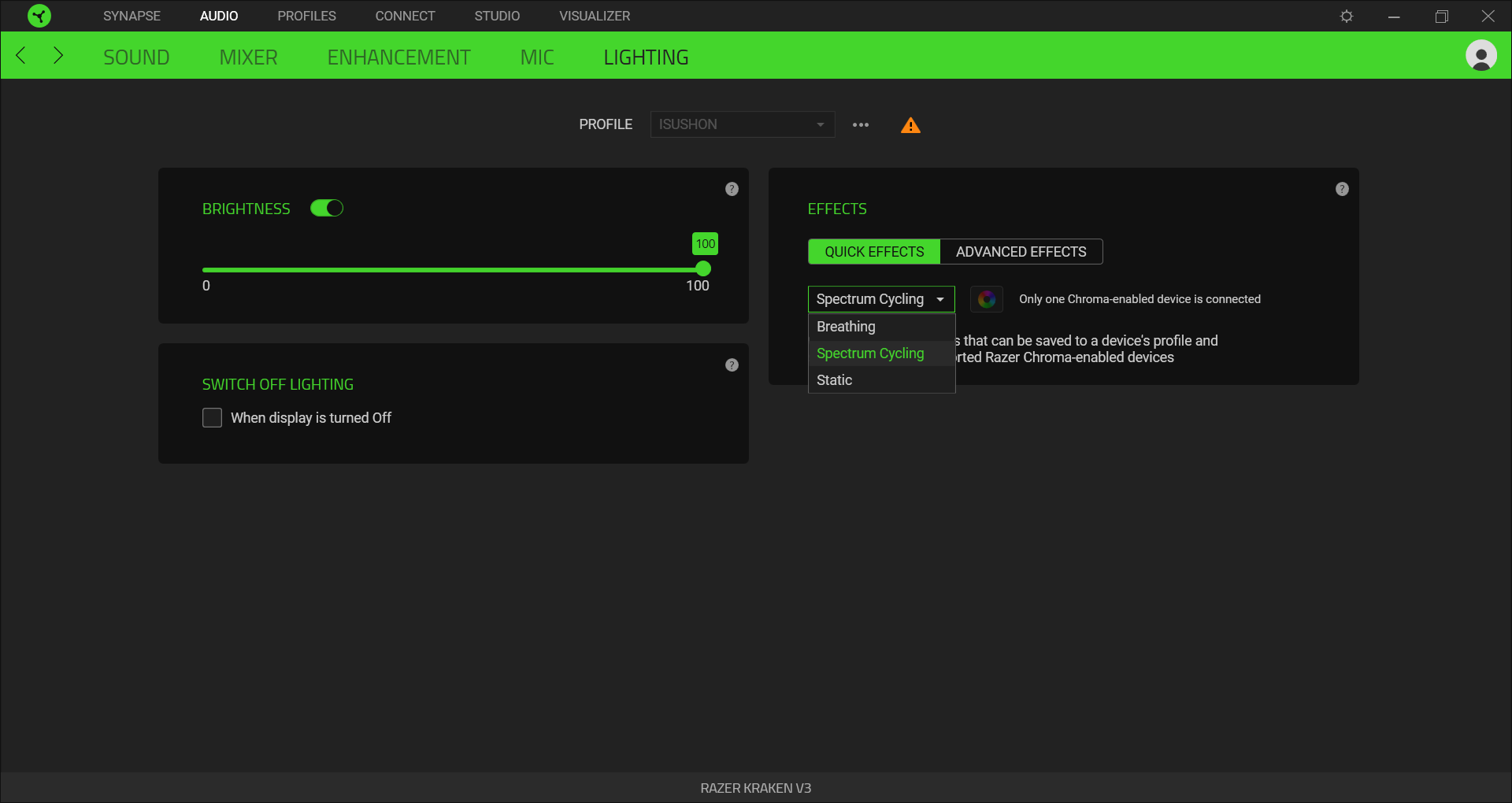Click the brightness value 100 bubble

pyautogui.click(x=705, y=243)
